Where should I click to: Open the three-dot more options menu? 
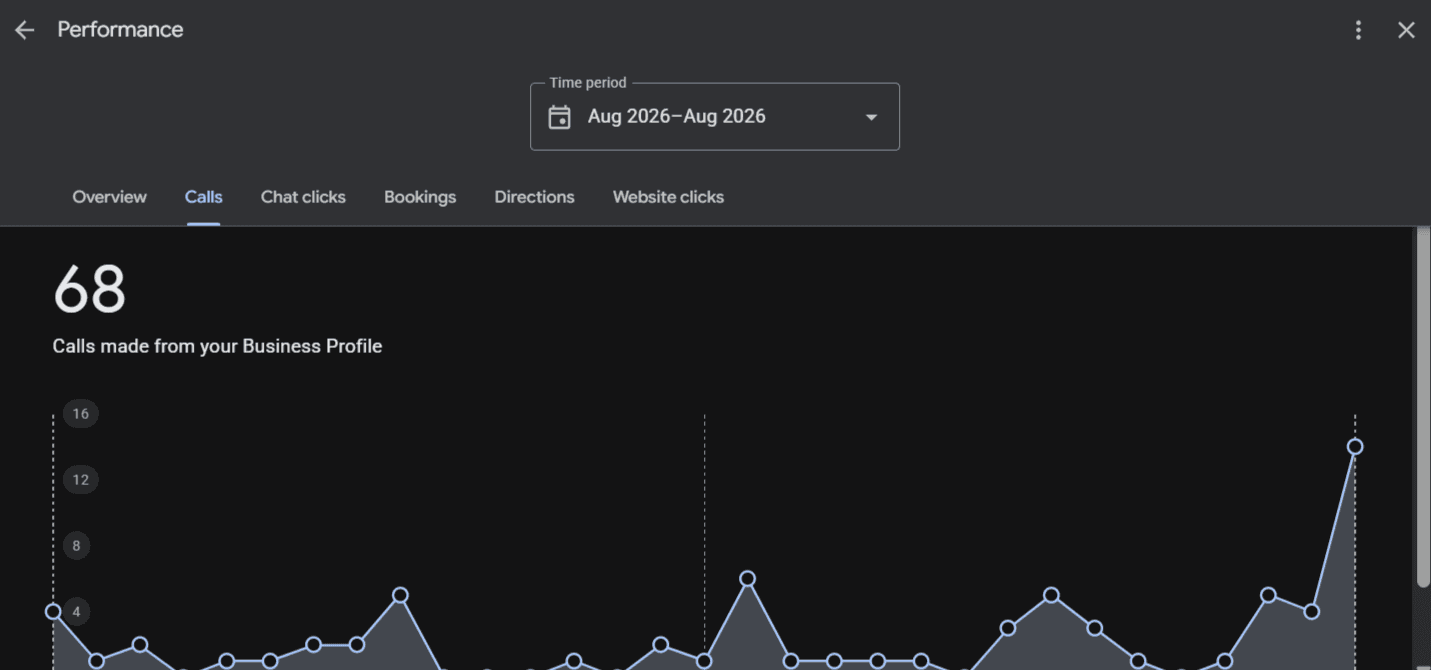pos(1358,30)
